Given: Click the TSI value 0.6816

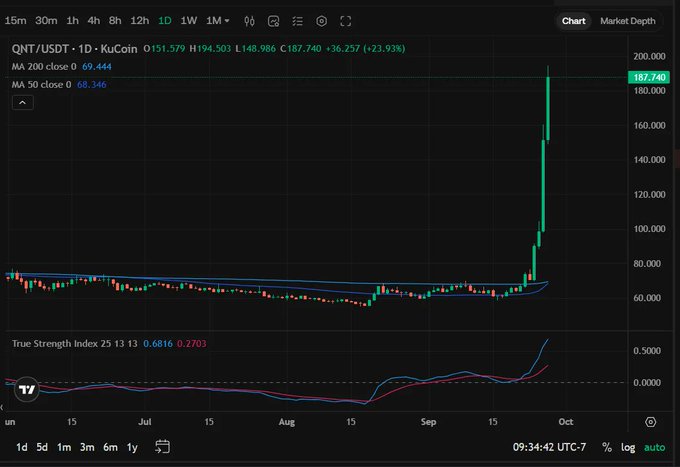Looking at the screenshot, I should (x=158, y=343).
